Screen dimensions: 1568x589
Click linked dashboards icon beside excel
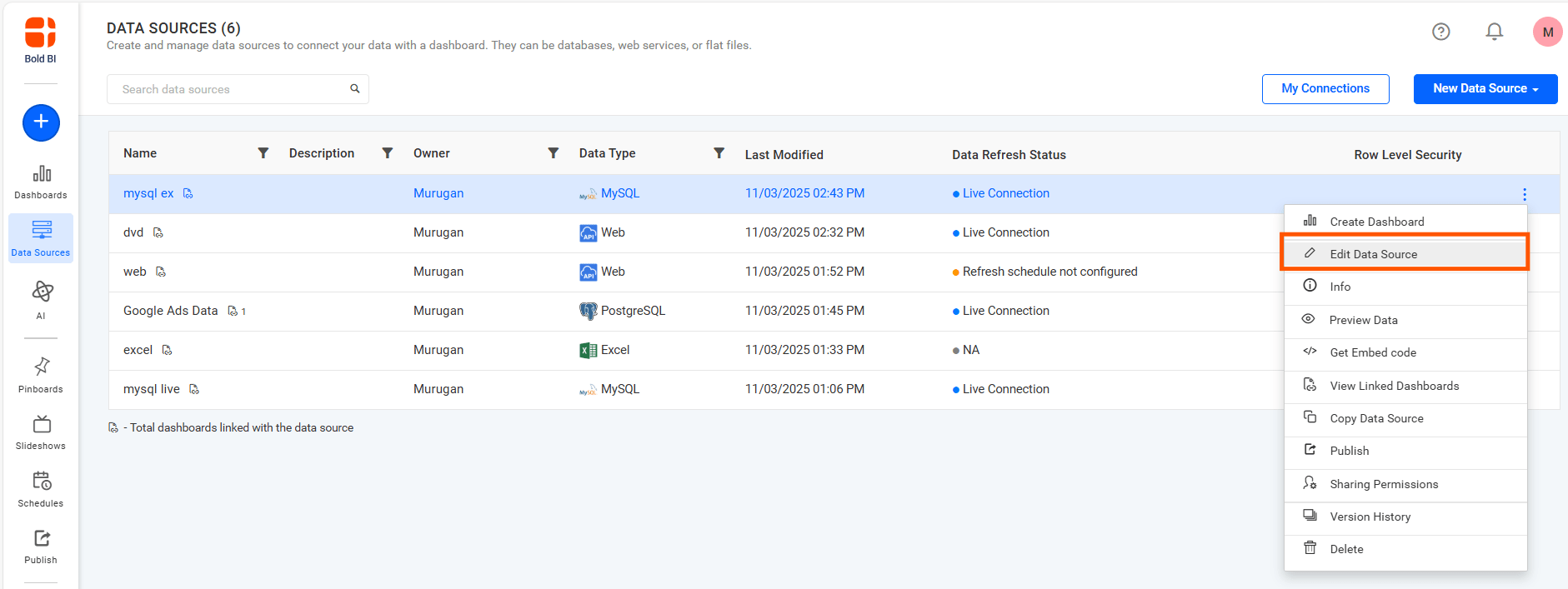167,350
